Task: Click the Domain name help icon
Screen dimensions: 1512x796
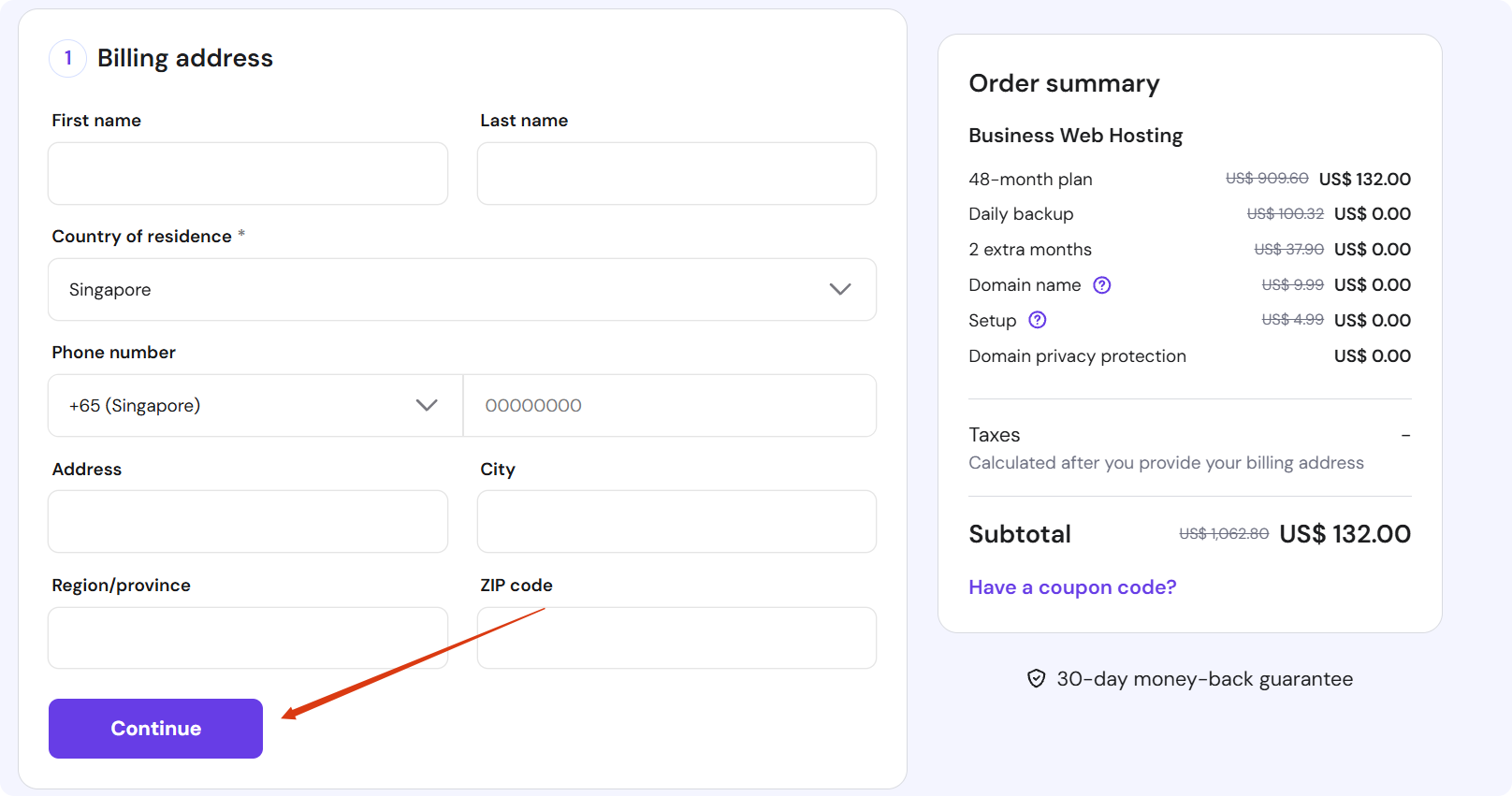Action: (x=1102, y=285)
